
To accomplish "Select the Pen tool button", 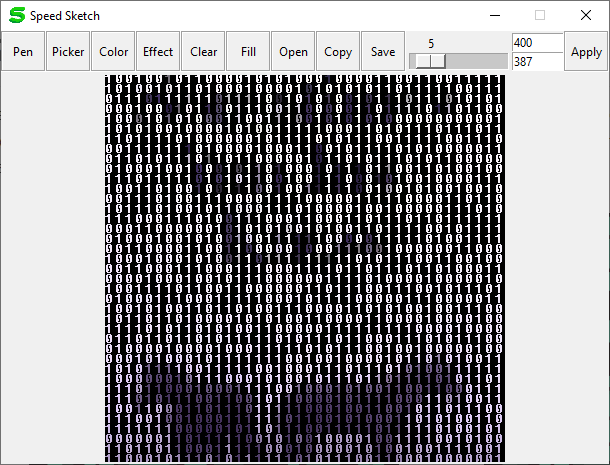I will 23,52.
